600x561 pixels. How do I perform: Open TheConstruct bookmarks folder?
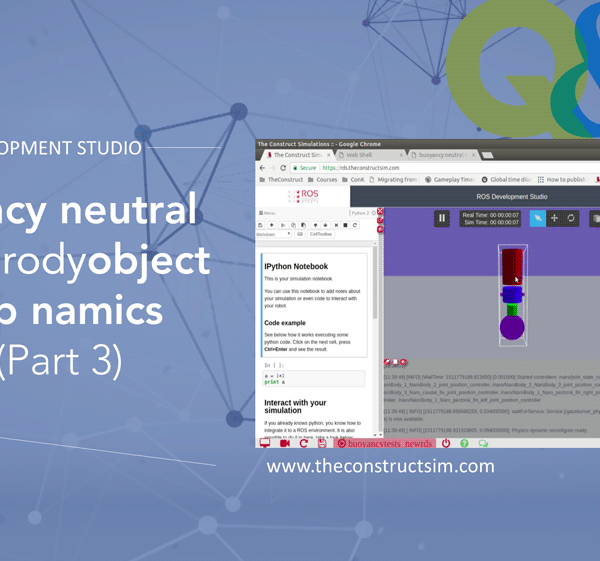pos(281,179)
